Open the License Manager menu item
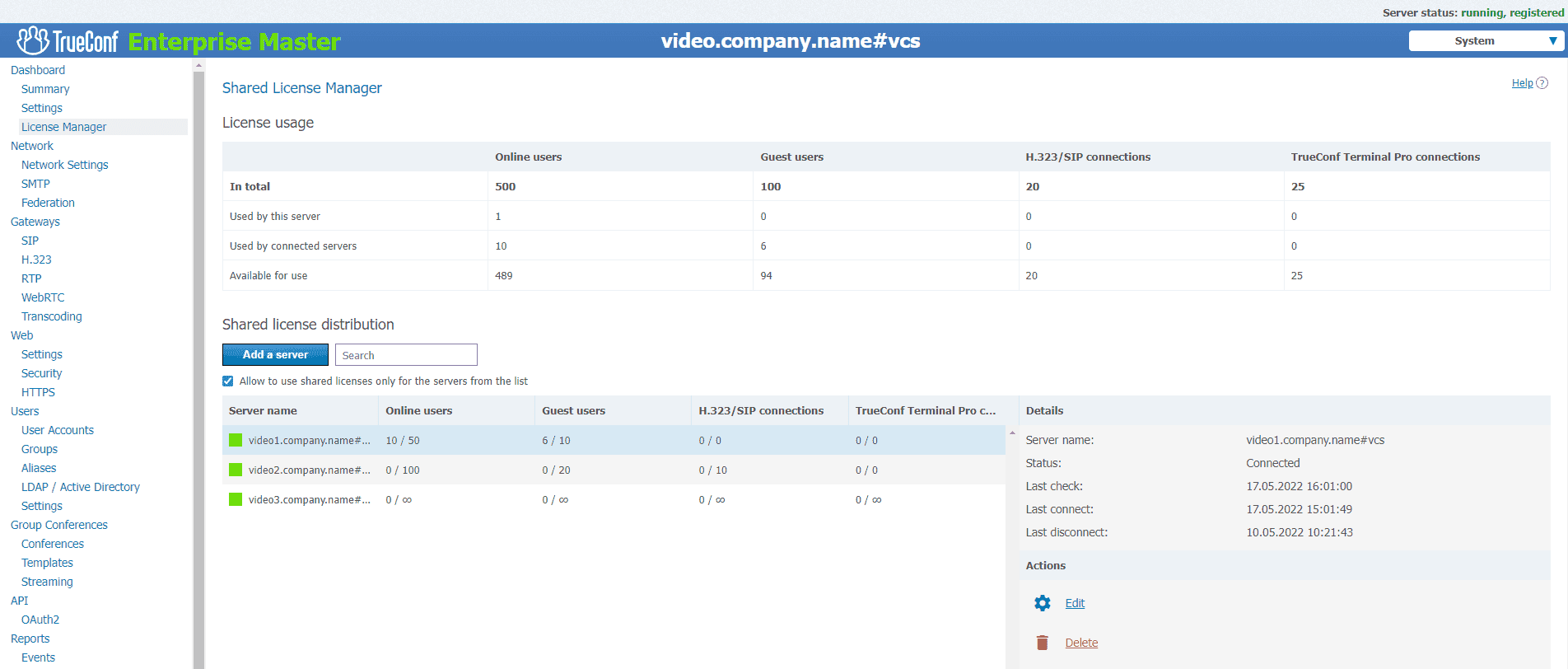 64,127
